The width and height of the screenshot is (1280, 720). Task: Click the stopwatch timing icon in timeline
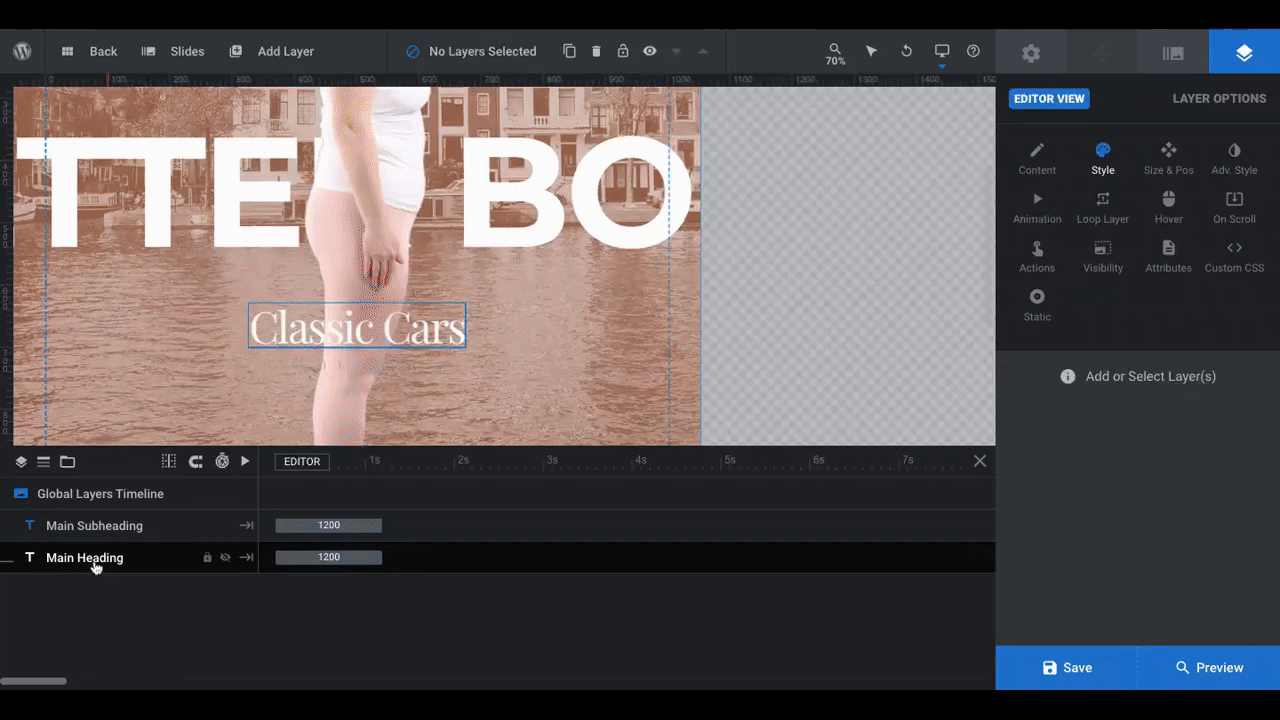222,461
